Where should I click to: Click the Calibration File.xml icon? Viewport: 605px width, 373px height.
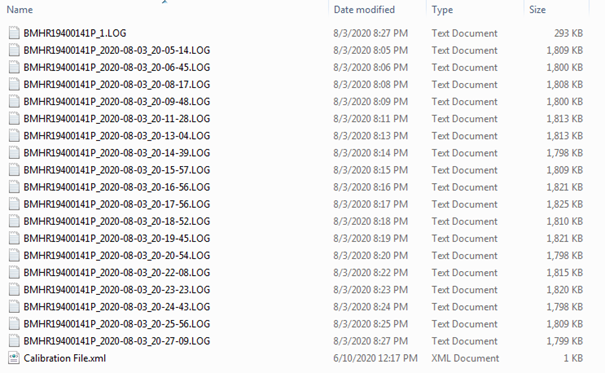pos(14,358)
